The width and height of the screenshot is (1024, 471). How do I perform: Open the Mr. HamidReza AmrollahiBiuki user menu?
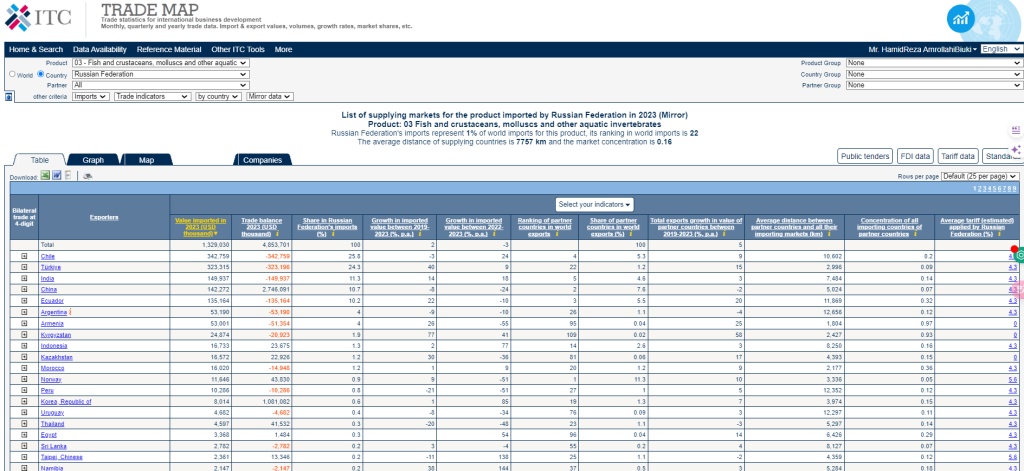tap(922, 50)
